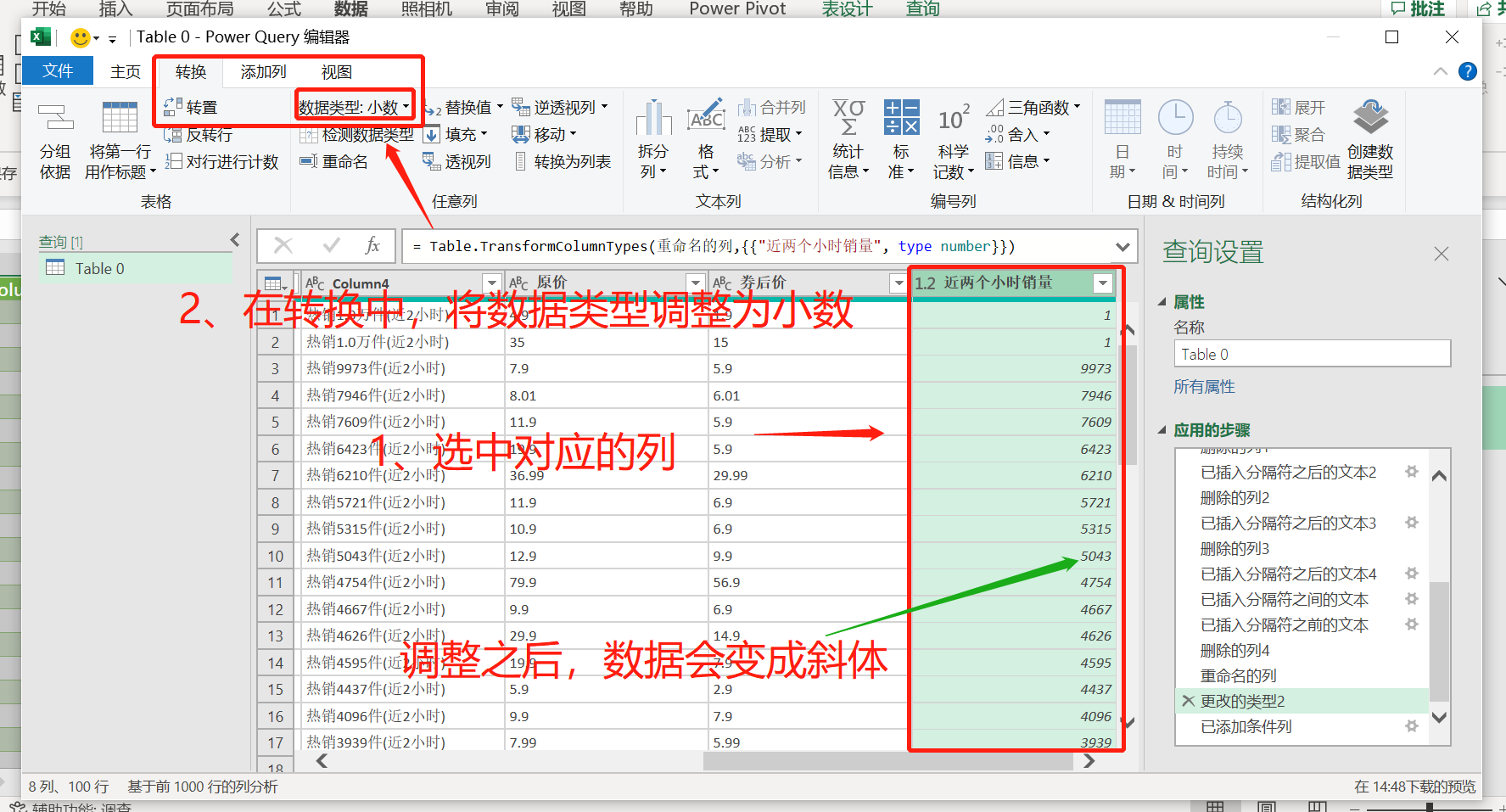The height and width of the screenshot is (812, 1506).
Task: Click the fx formula function icon
Action: (372, 246)
